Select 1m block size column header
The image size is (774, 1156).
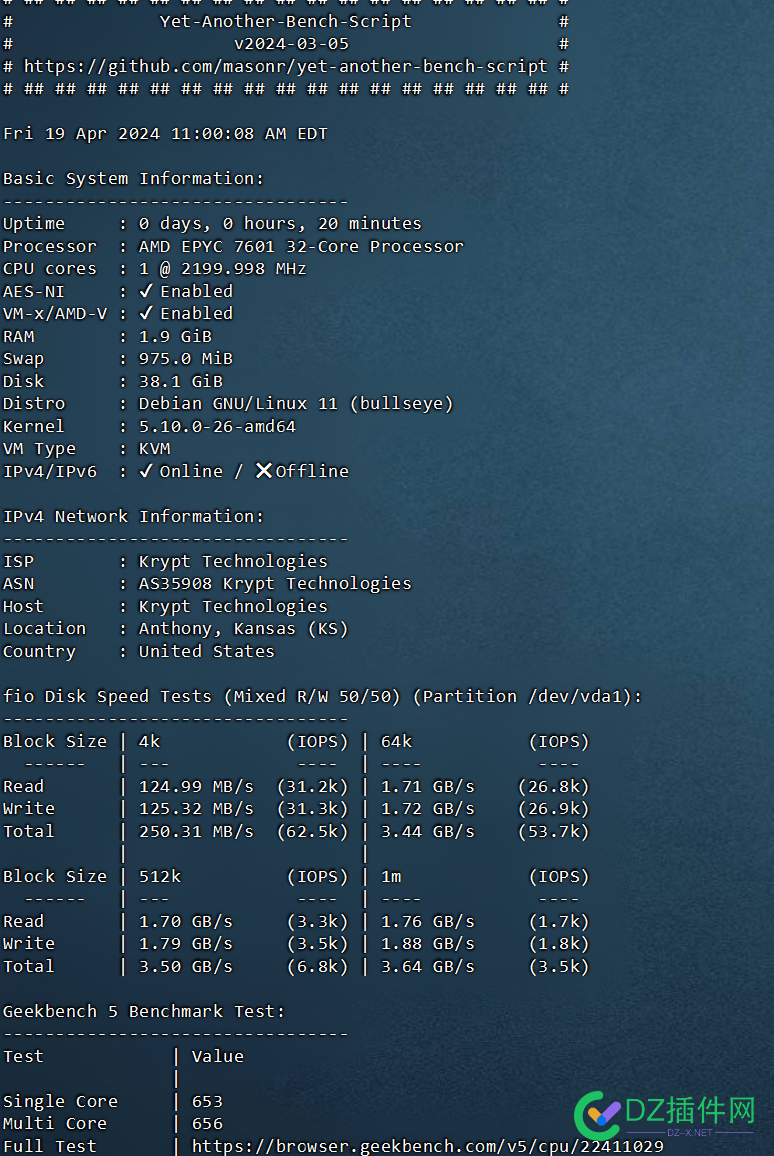pyautogui.click(x=391, y=877)
